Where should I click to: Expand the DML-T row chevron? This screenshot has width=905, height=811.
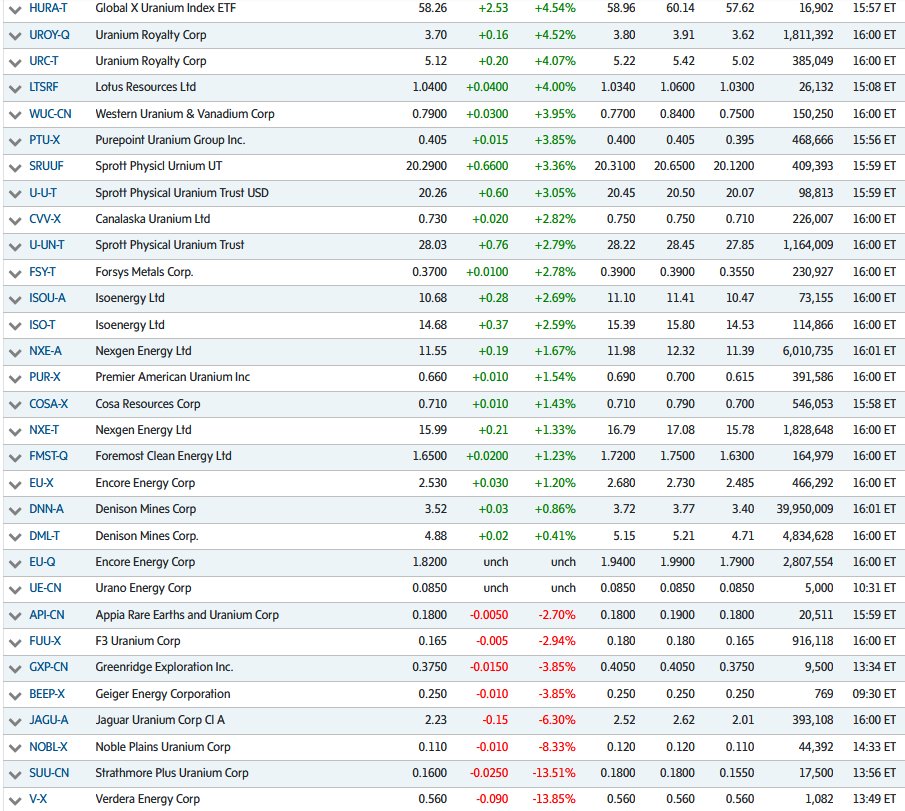[x=15, y=537]
